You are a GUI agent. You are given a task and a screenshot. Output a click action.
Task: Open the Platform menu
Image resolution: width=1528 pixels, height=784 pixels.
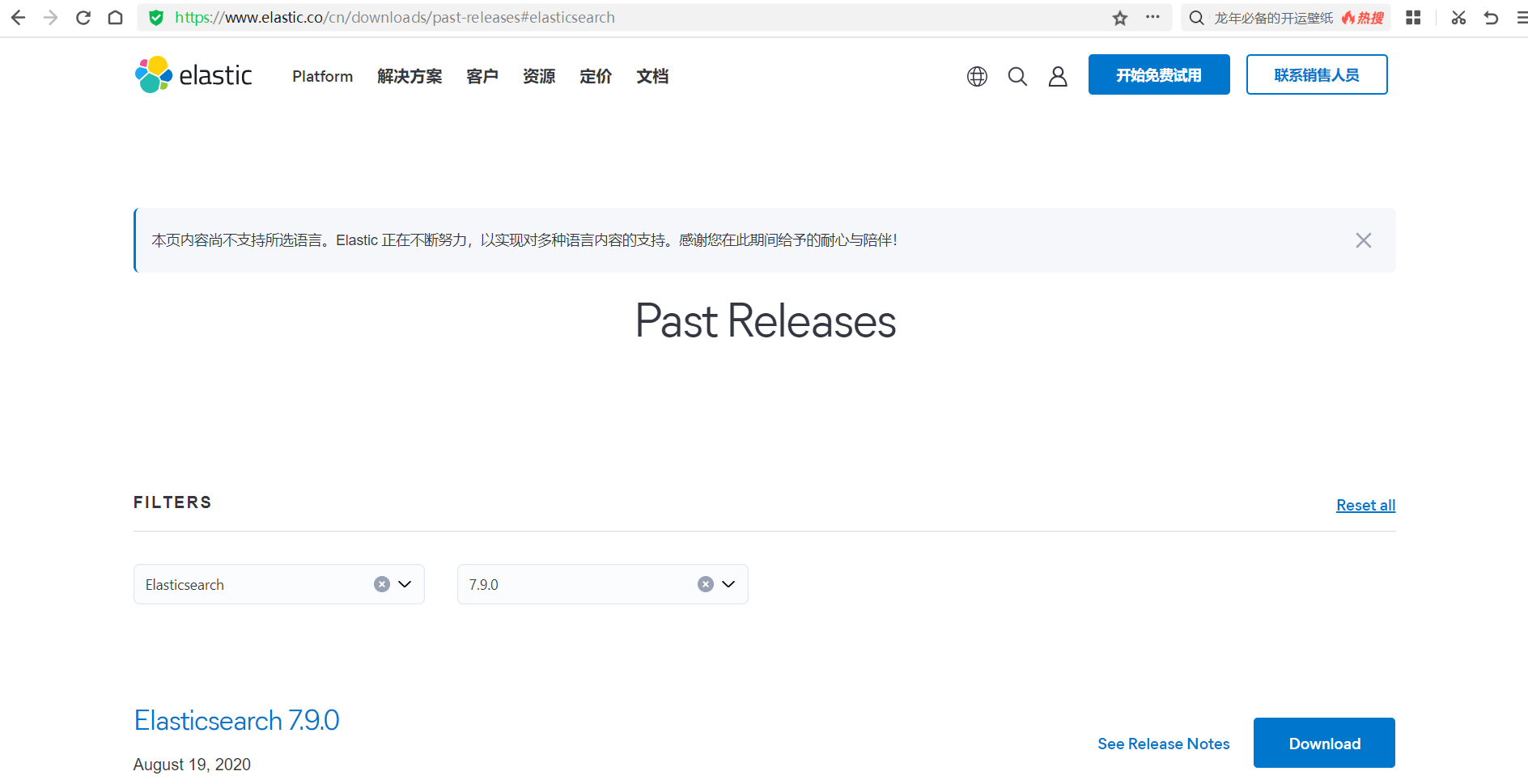click(322, 76)
